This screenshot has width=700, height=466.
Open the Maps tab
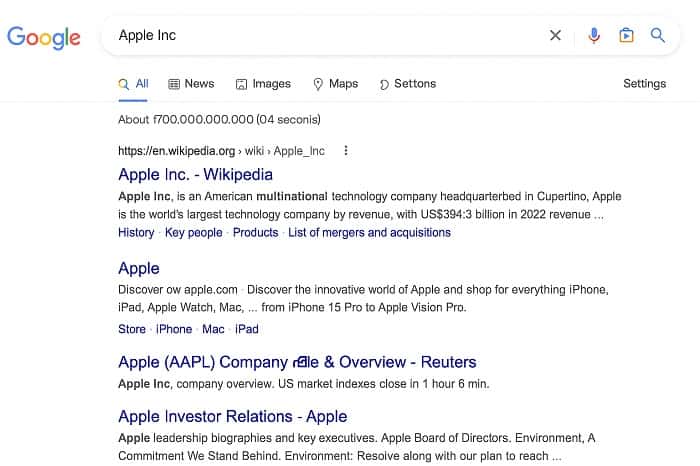(x=335, y=84)
